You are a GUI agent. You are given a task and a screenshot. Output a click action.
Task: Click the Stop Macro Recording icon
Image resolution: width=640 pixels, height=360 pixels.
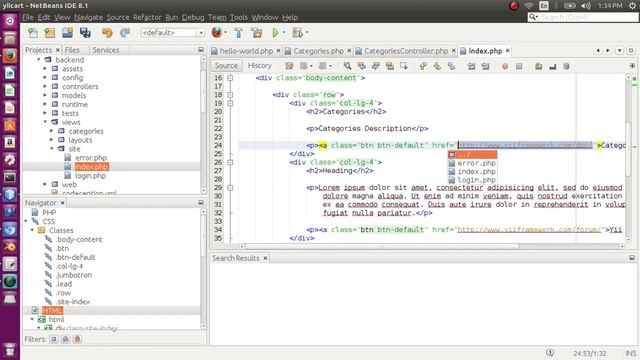(519, 66)
